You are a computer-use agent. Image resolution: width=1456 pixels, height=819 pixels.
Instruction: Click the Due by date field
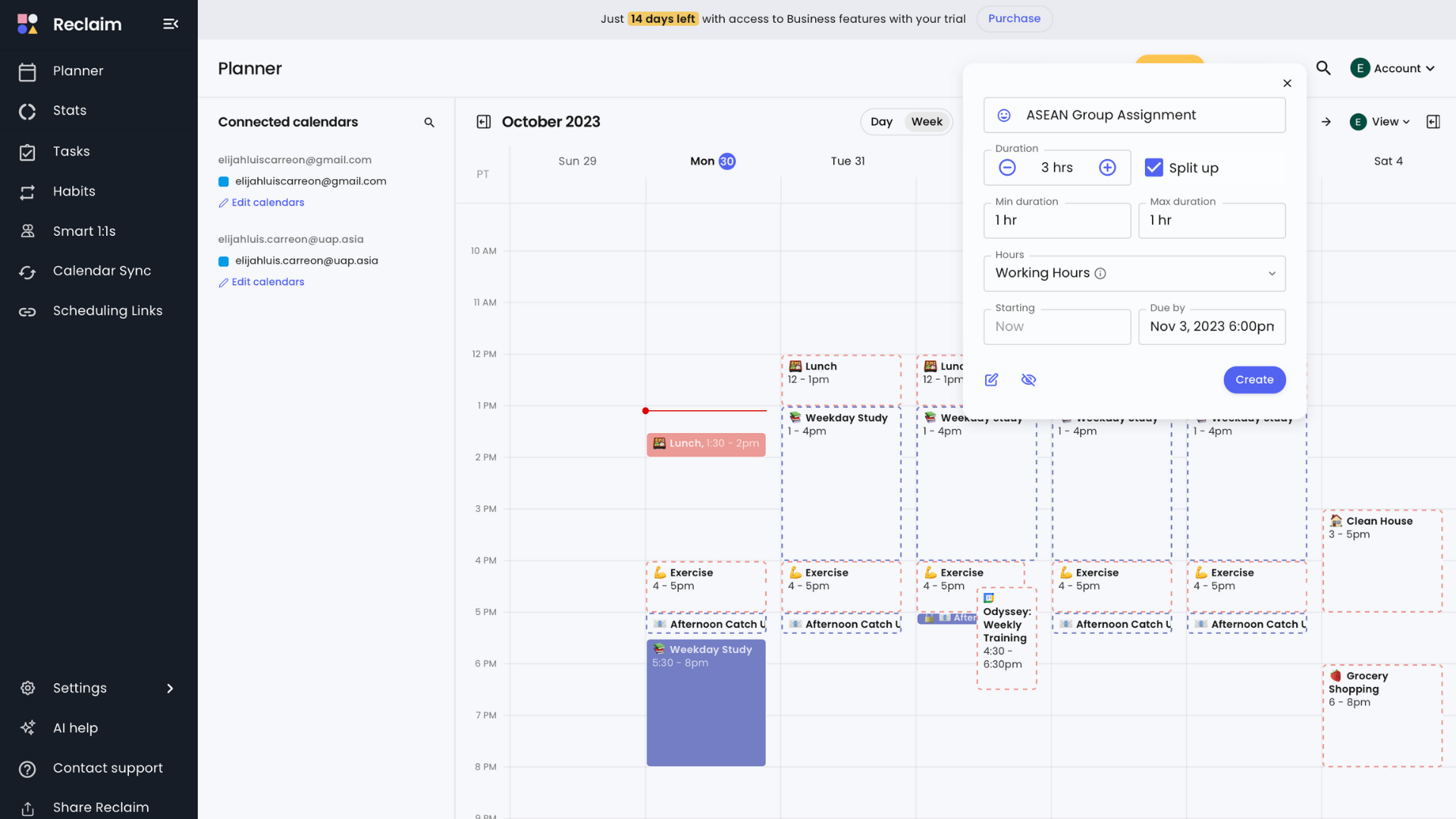click(1211, 327)
